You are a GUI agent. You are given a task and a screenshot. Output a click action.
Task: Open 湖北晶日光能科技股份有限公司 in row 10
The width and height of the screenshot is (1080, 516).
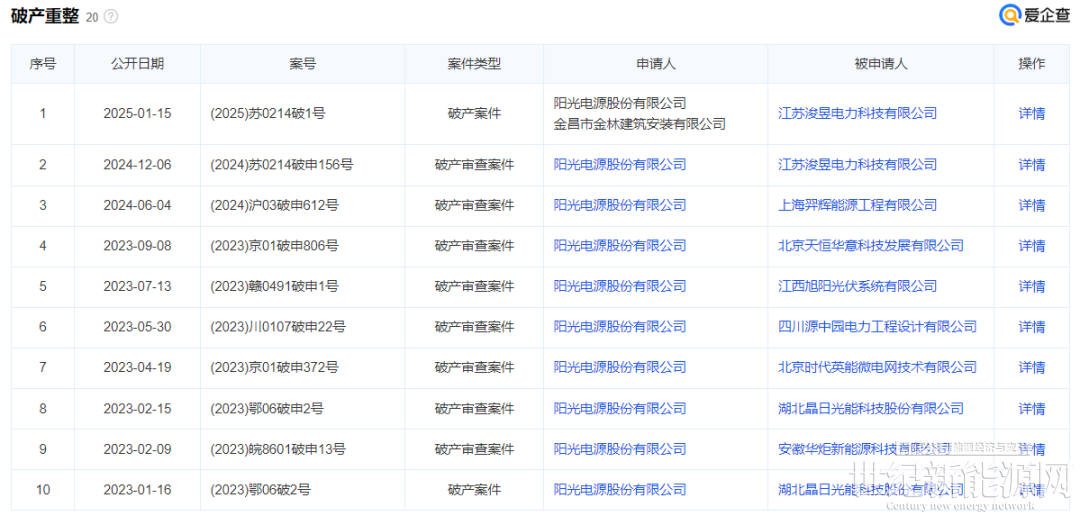point(870,490)
